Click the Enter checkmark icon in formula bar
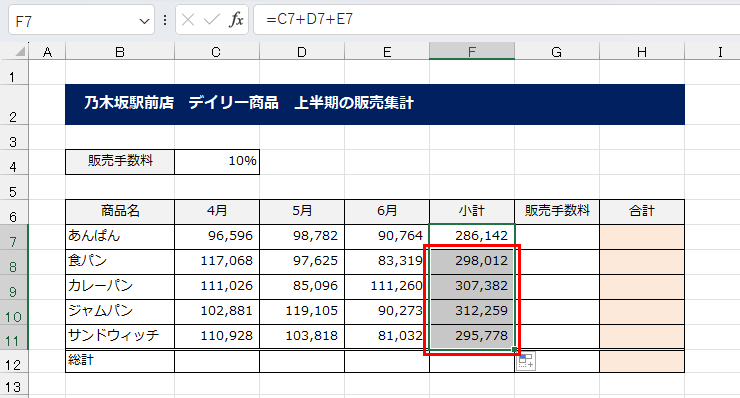 point(211,20)
